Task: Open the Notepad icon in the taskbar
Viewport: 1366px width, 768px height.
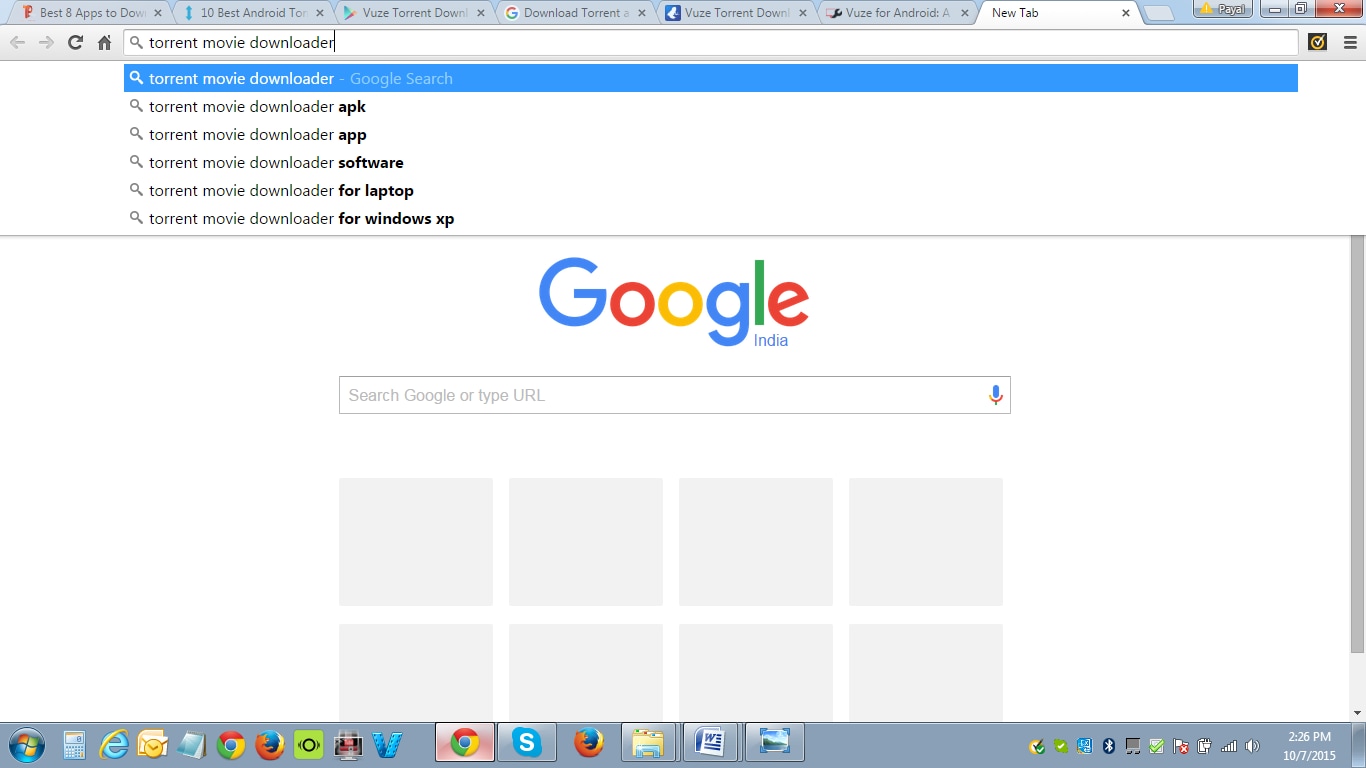Action: 191,745
